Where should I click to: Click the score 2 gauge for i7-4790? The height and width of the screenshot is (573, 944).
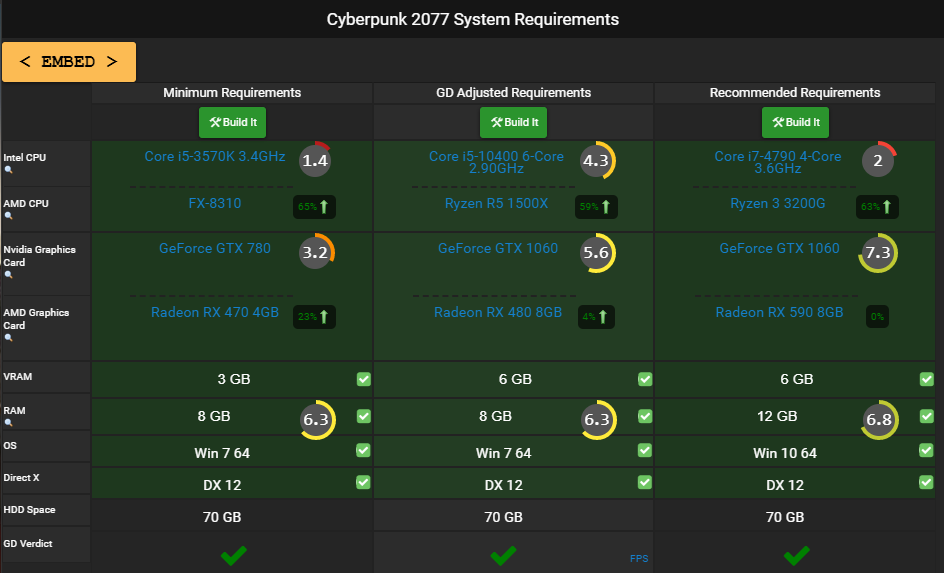(878, 161)
